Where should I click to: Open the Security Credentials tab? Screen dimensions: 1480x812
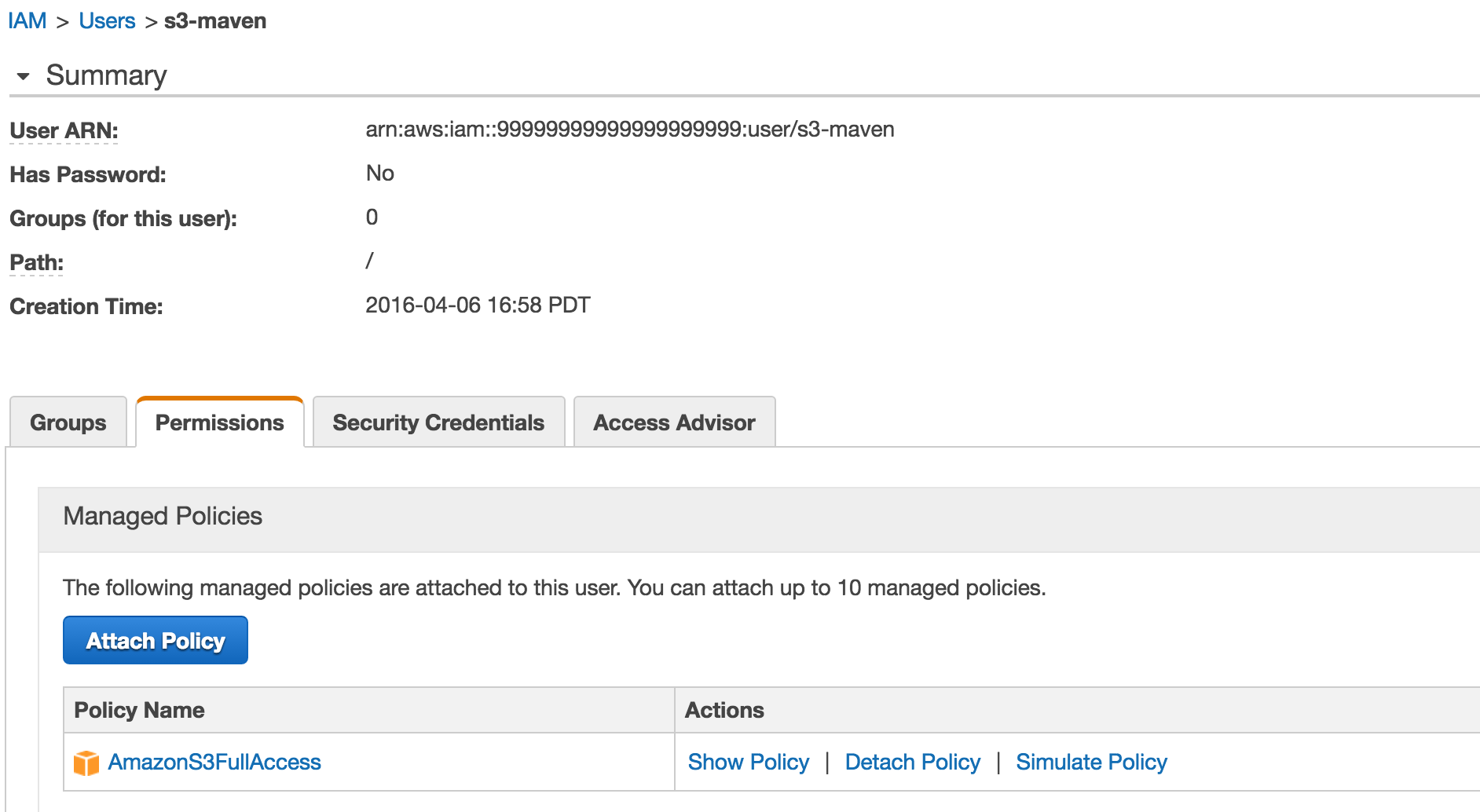(438, 422)
